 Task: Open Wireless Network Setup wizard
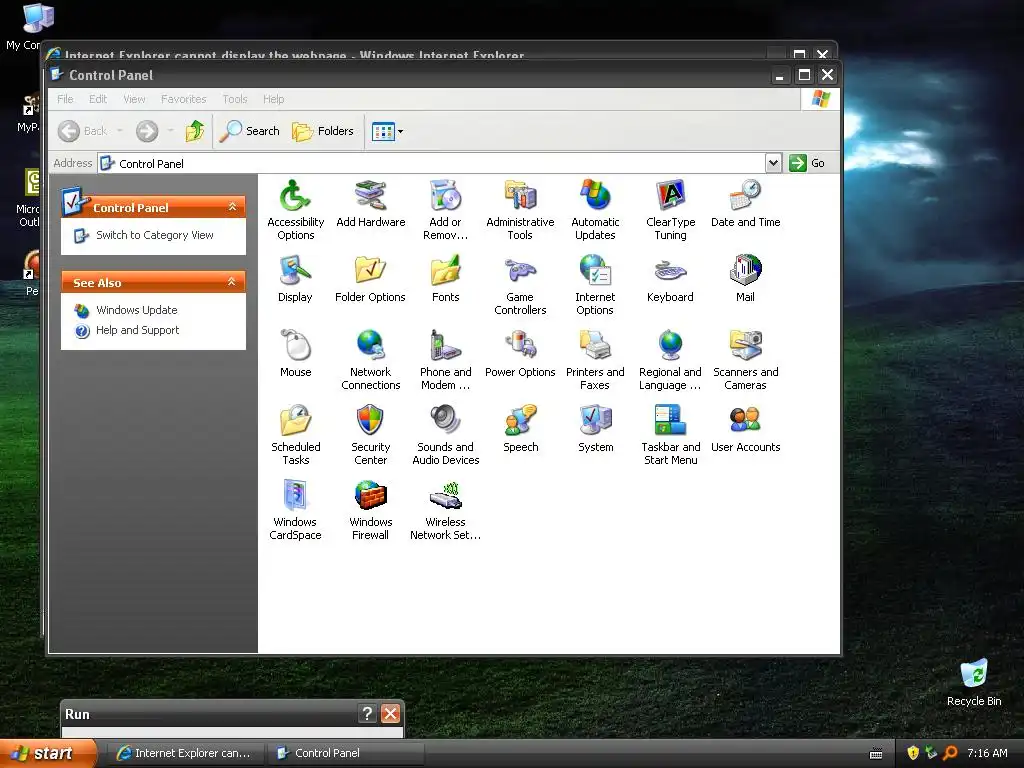pos(445,510)
